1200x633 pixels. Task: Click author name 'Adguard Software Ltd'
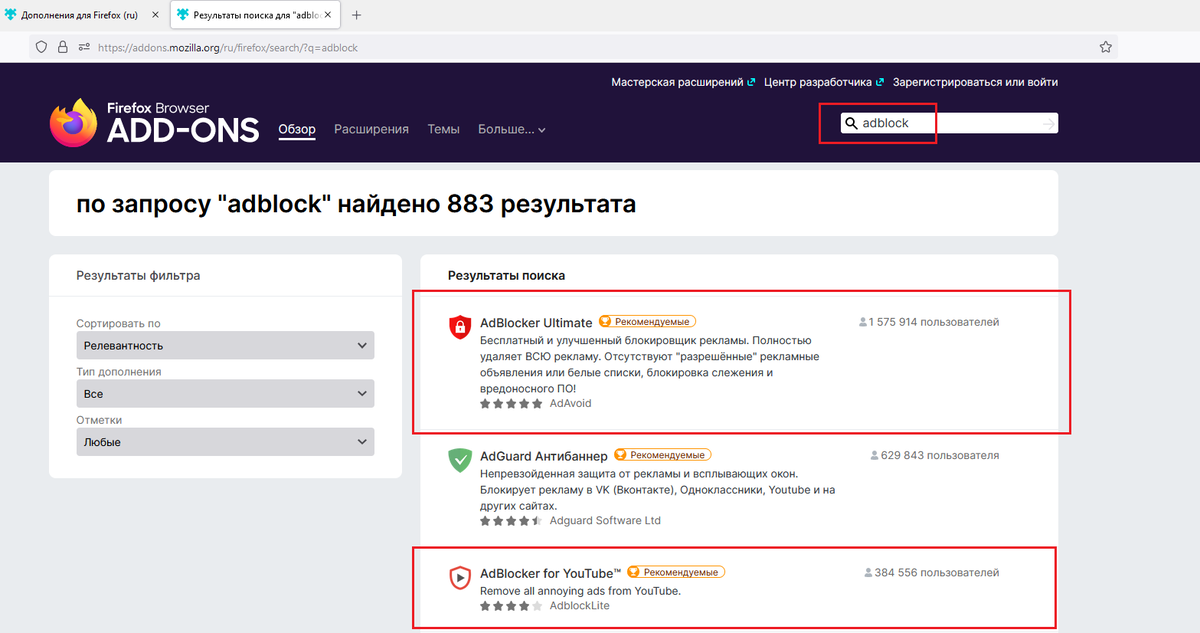pos(605,521)
